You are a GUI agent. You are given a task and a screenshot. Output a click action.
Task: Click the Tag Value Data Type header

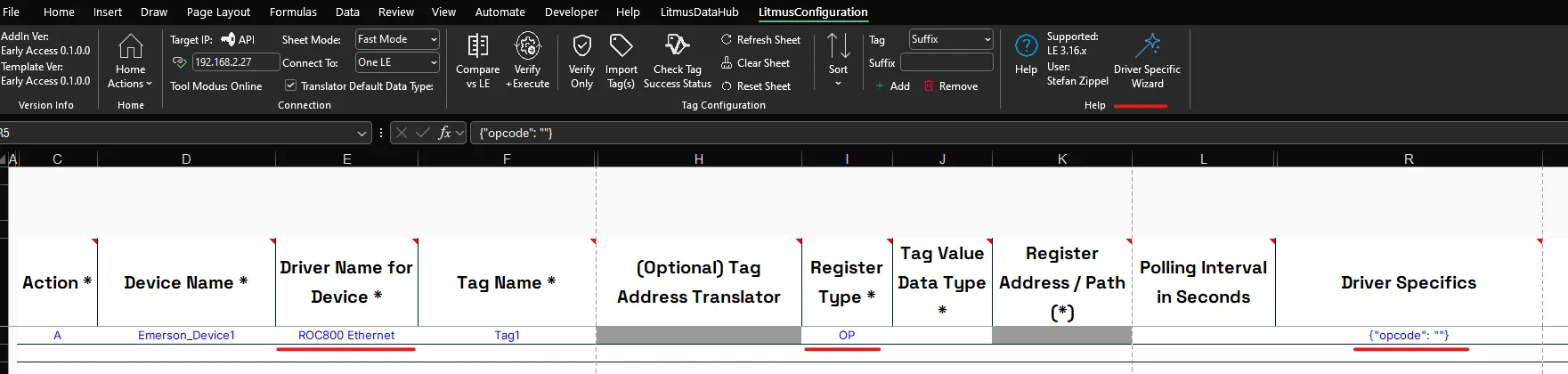[x=942, y=282]
